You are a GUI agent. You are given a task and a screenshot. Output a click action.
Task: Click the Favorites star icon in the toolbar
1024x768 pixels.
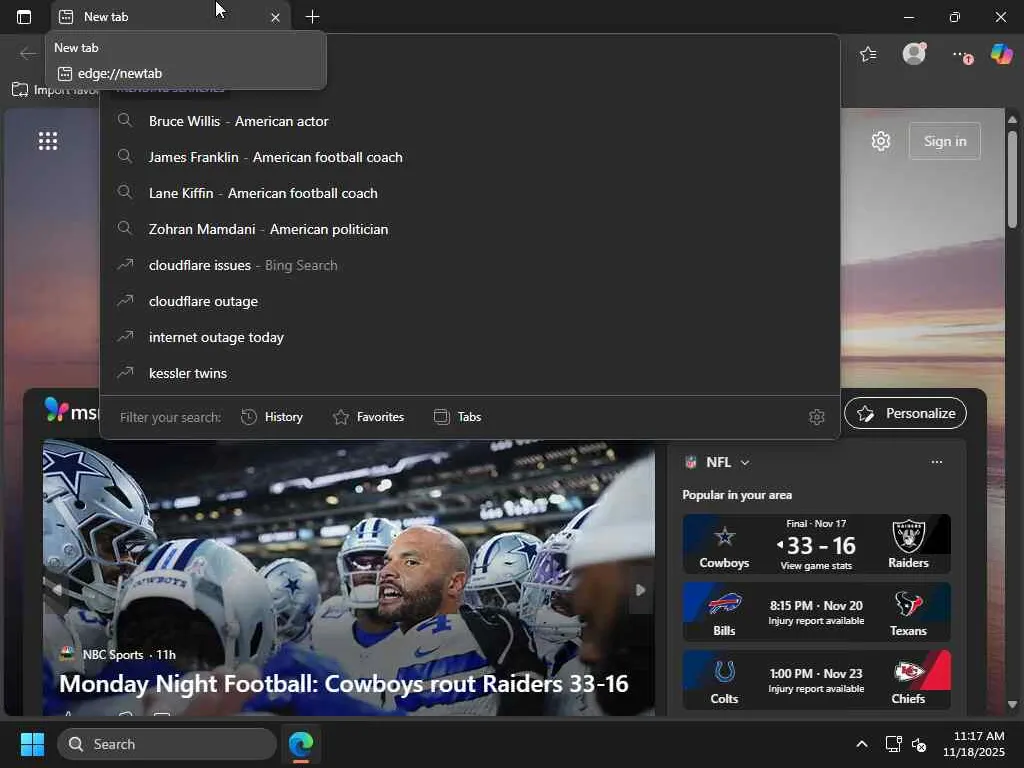[868, 54]
